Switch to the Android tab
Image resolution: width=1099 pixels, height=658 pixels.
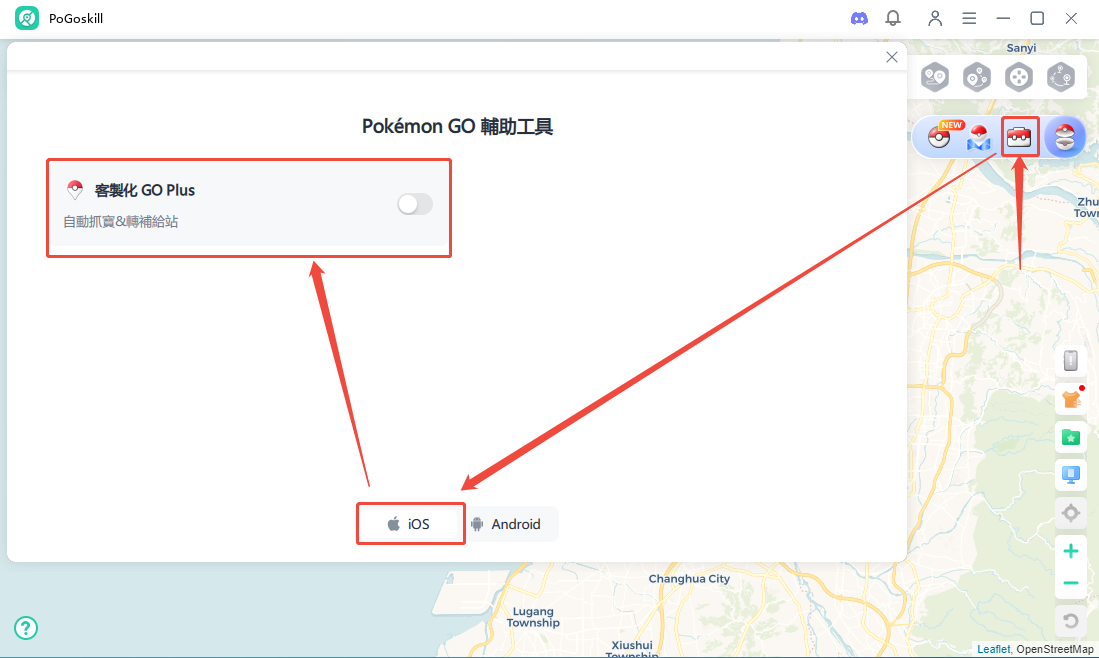tap(506, 524)
